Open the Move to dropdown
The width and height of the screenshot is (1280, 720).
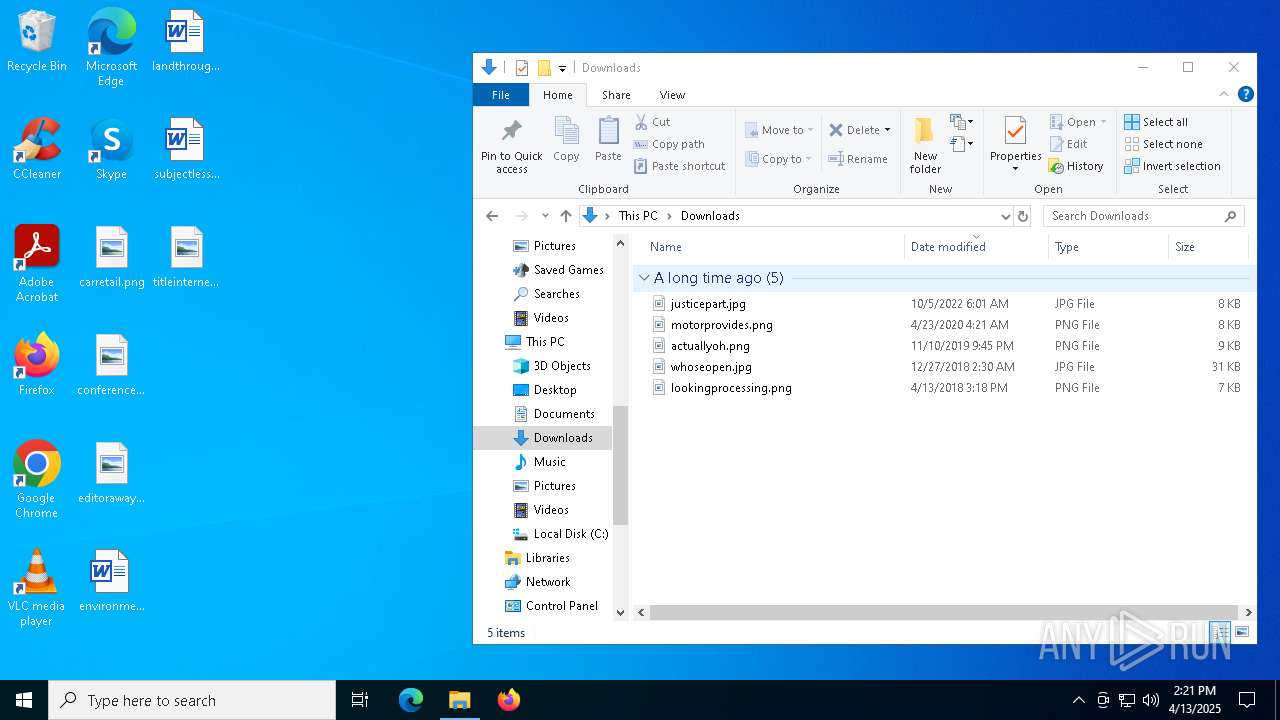779,130
